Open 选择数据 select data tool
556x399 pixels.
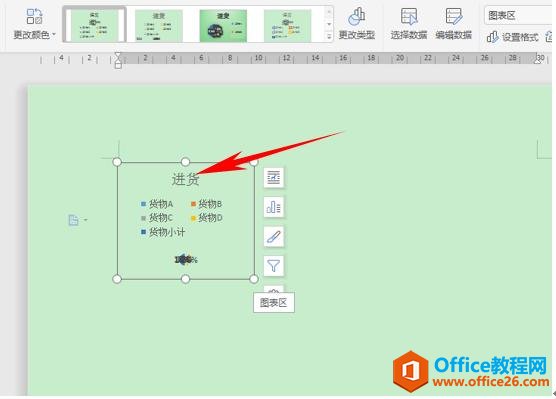click(x=408, y=24)
